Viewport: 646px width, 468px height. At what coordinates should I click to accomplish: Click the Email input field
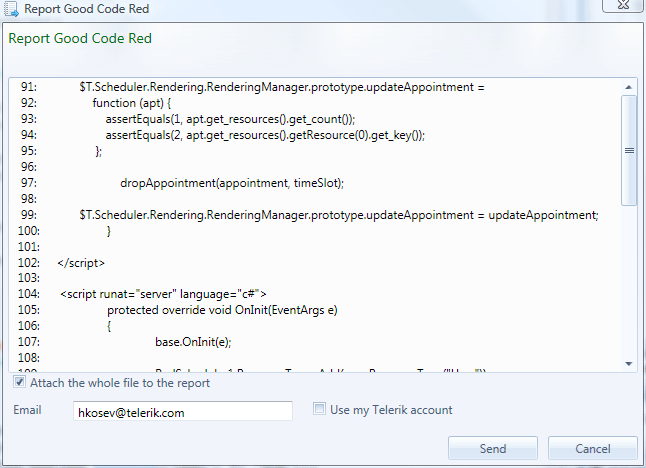click(183, 411)
